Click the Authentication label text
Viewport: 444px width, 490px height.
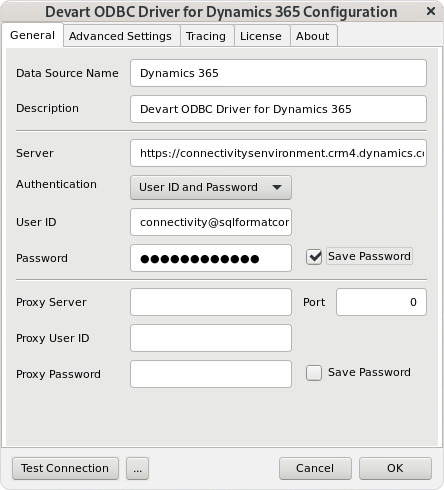pos(56,184)
